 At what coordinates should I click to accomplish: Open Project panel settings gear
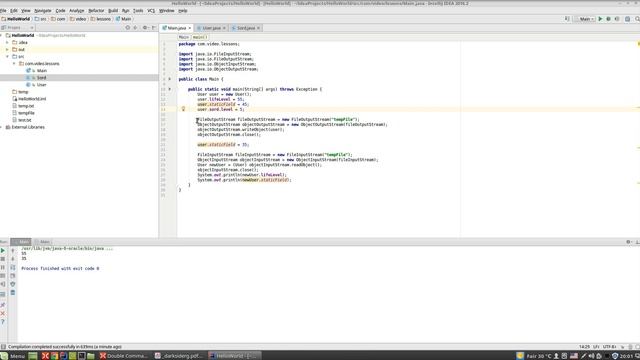[145, 28]
